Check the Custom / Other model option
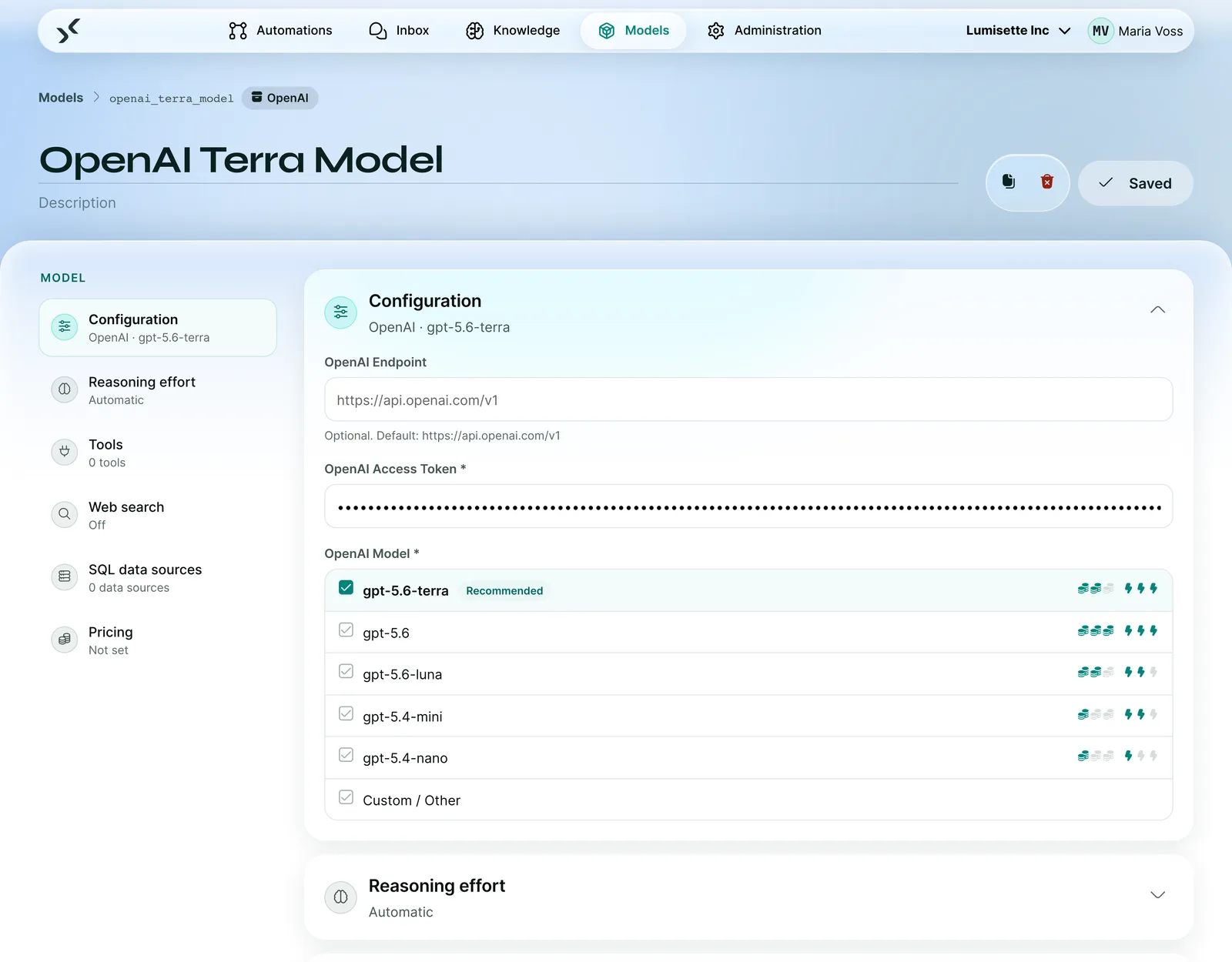This screenshot has height=962, width=1232. tap(346, 797)
